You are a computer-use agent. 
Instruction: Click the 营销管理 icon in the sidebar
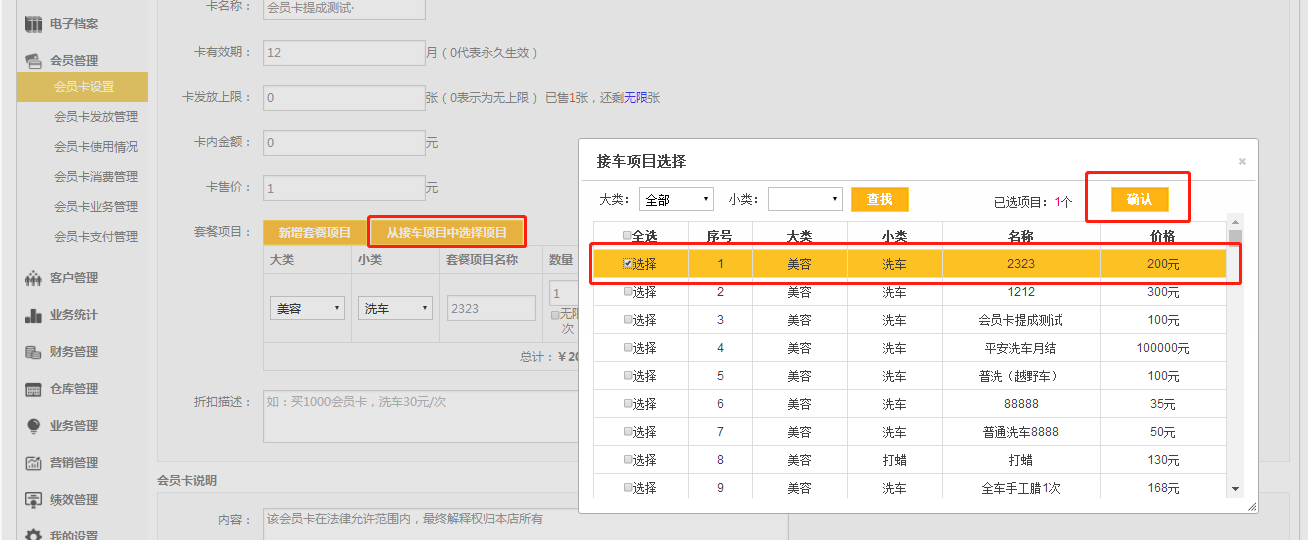(x=33, y=463)
